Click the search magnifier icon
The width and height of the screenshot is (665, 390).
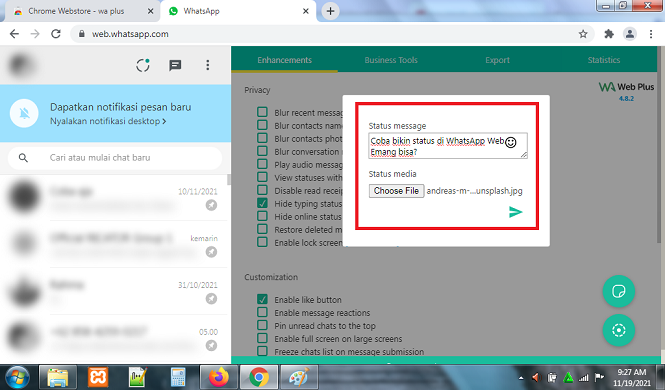23,158
